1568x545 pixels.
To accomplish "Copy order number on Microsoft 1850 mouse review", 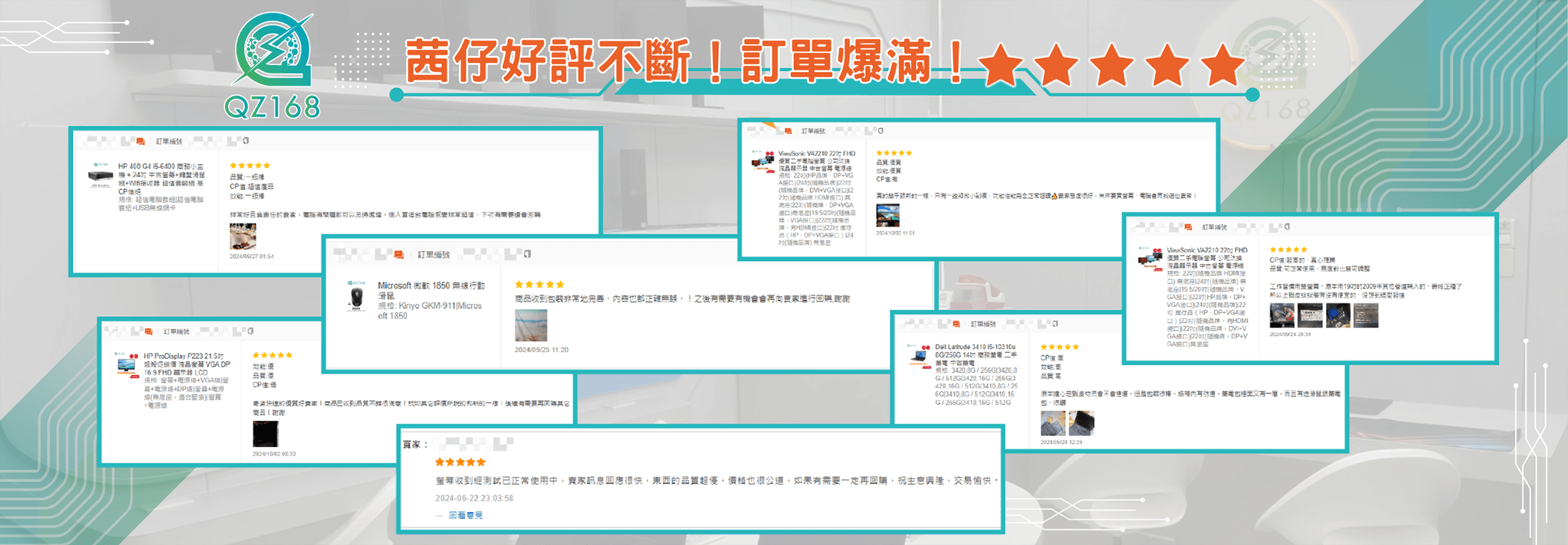I will [528, 254].
